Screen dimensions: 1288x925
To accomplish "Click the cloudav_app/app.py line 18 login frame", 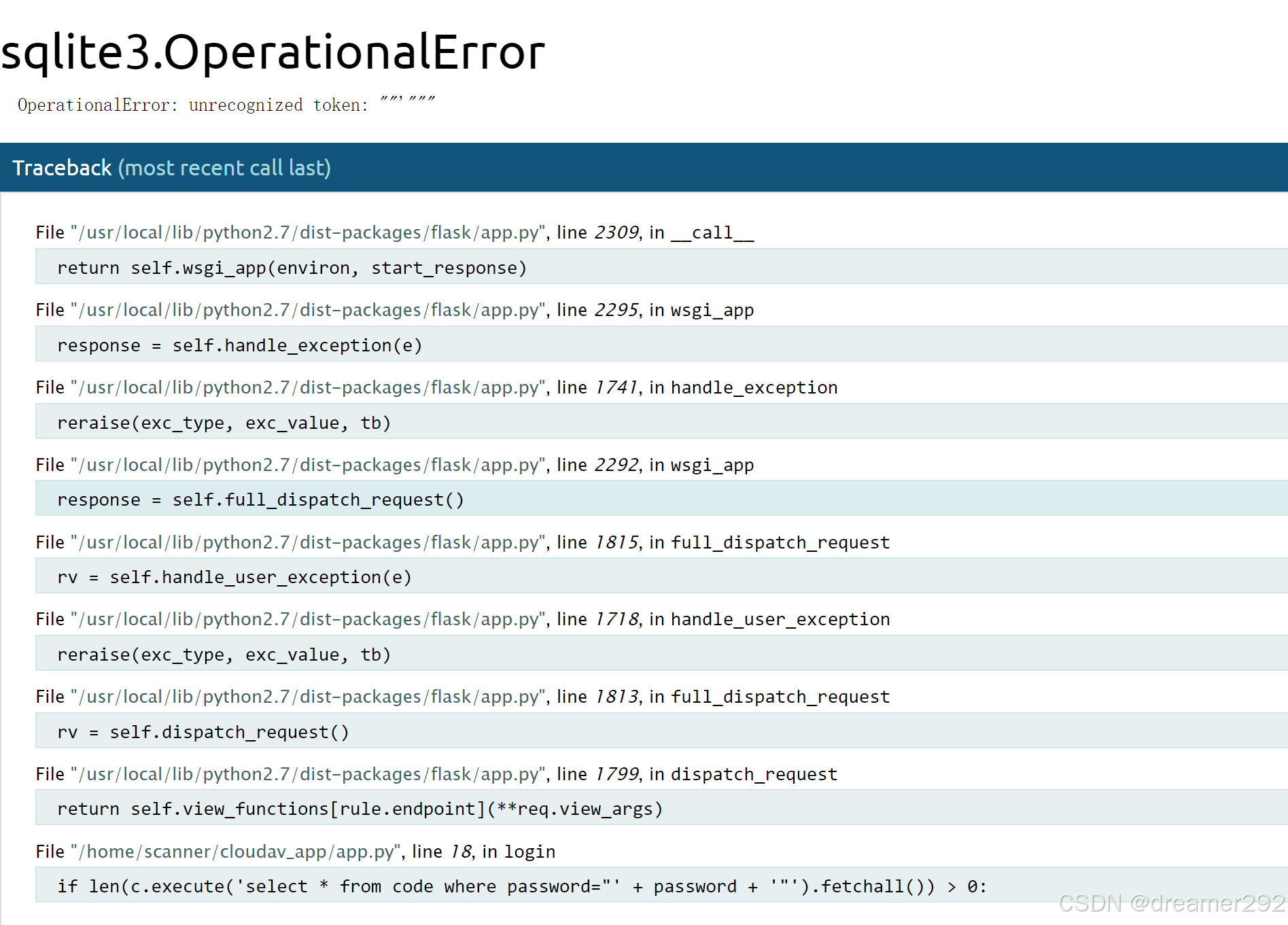I will tap(295, 852).
